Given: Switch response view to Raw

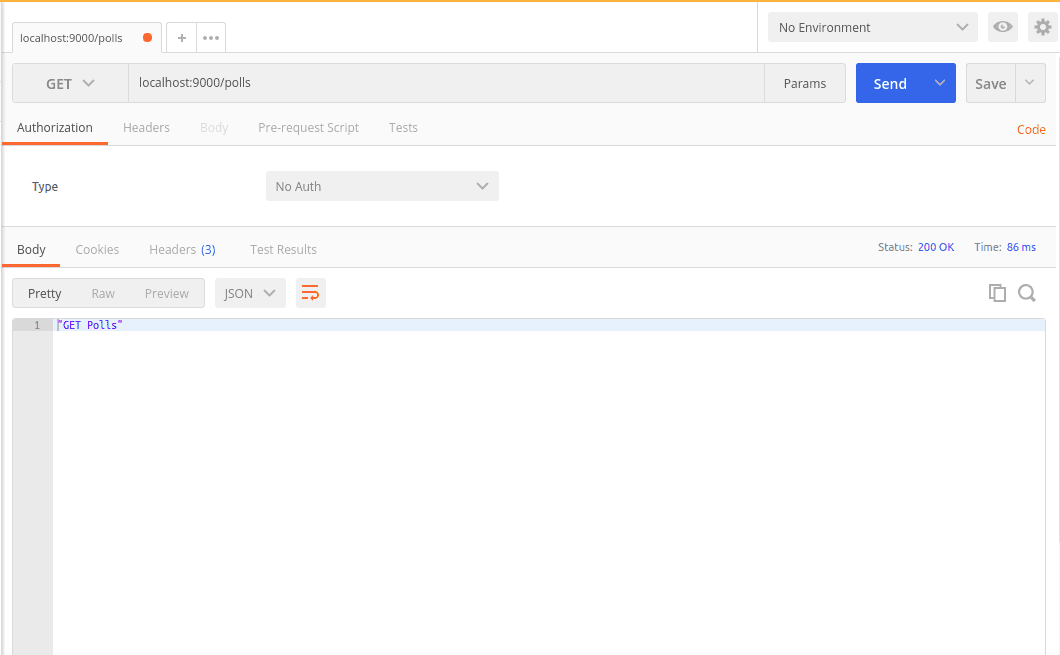Looking at the screenshot, I should click(103, 293).
